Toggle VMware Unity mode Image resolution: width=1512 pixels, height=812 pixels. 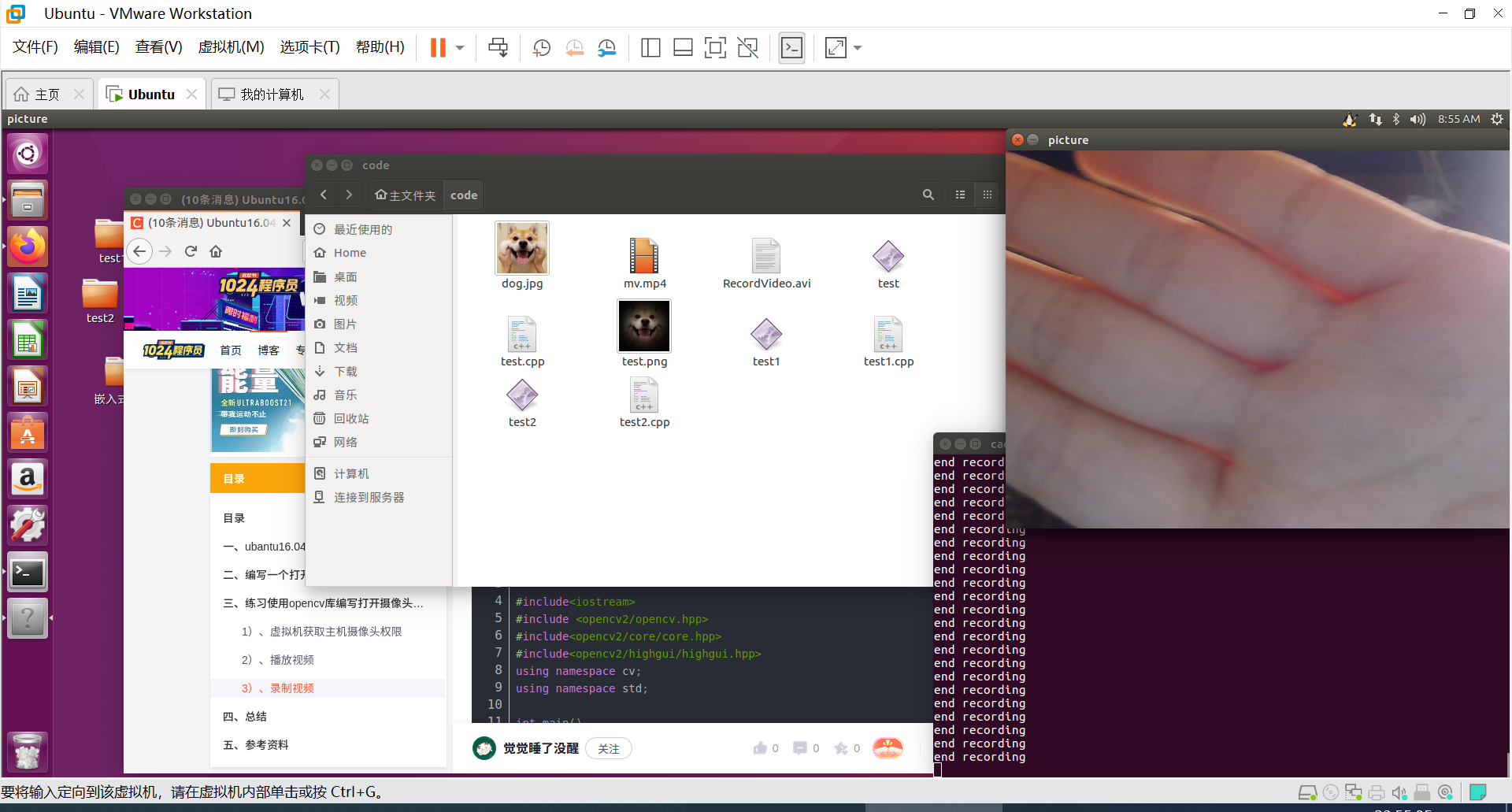click(x=747, y=48)
